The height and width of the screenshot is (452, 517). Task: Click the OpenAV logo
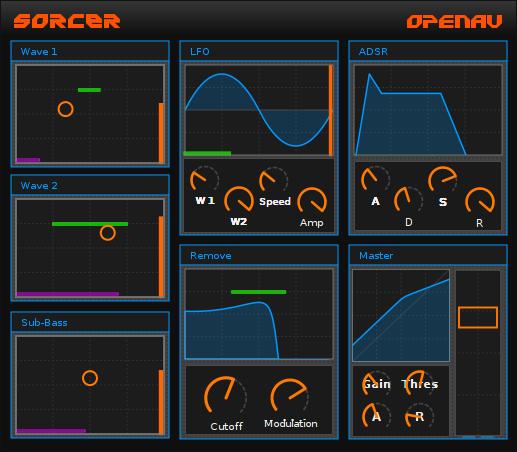click(454, 21)
